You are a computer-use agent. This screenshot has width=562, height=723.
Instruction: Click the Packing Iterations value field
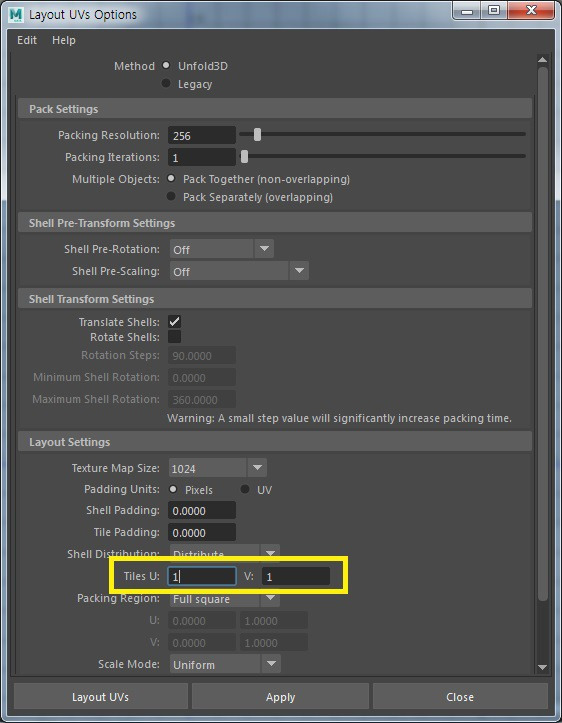[202, 157]
